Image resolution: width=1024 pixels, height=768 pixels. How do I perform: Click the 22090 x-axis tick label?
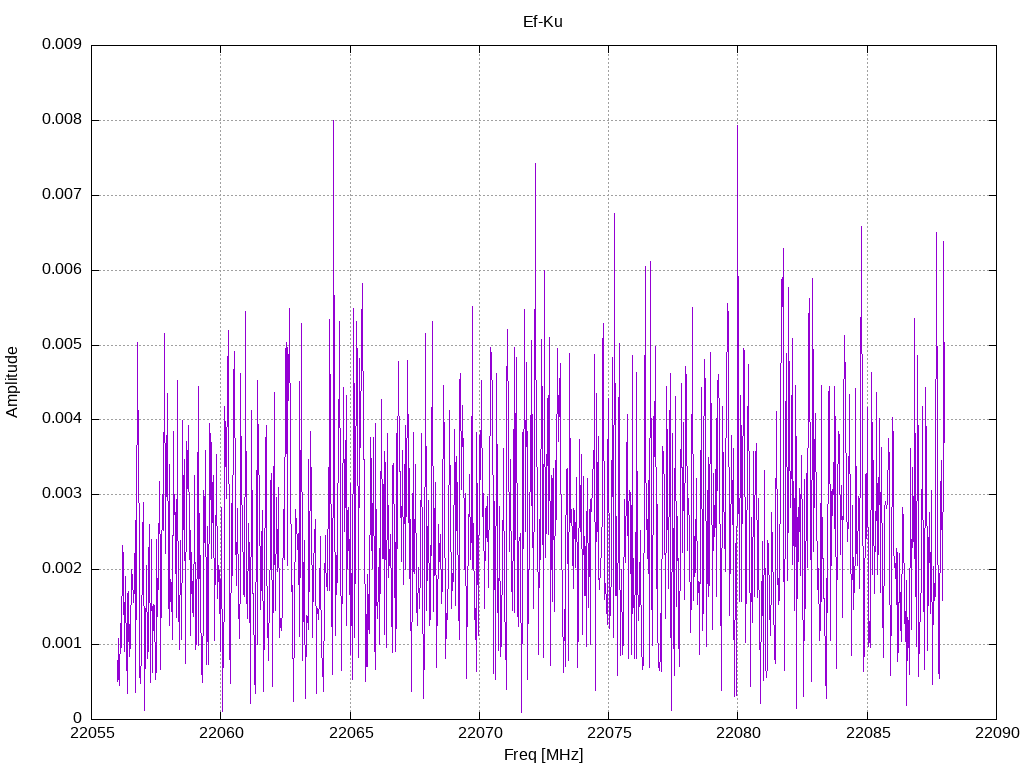(x=995, y=733)
